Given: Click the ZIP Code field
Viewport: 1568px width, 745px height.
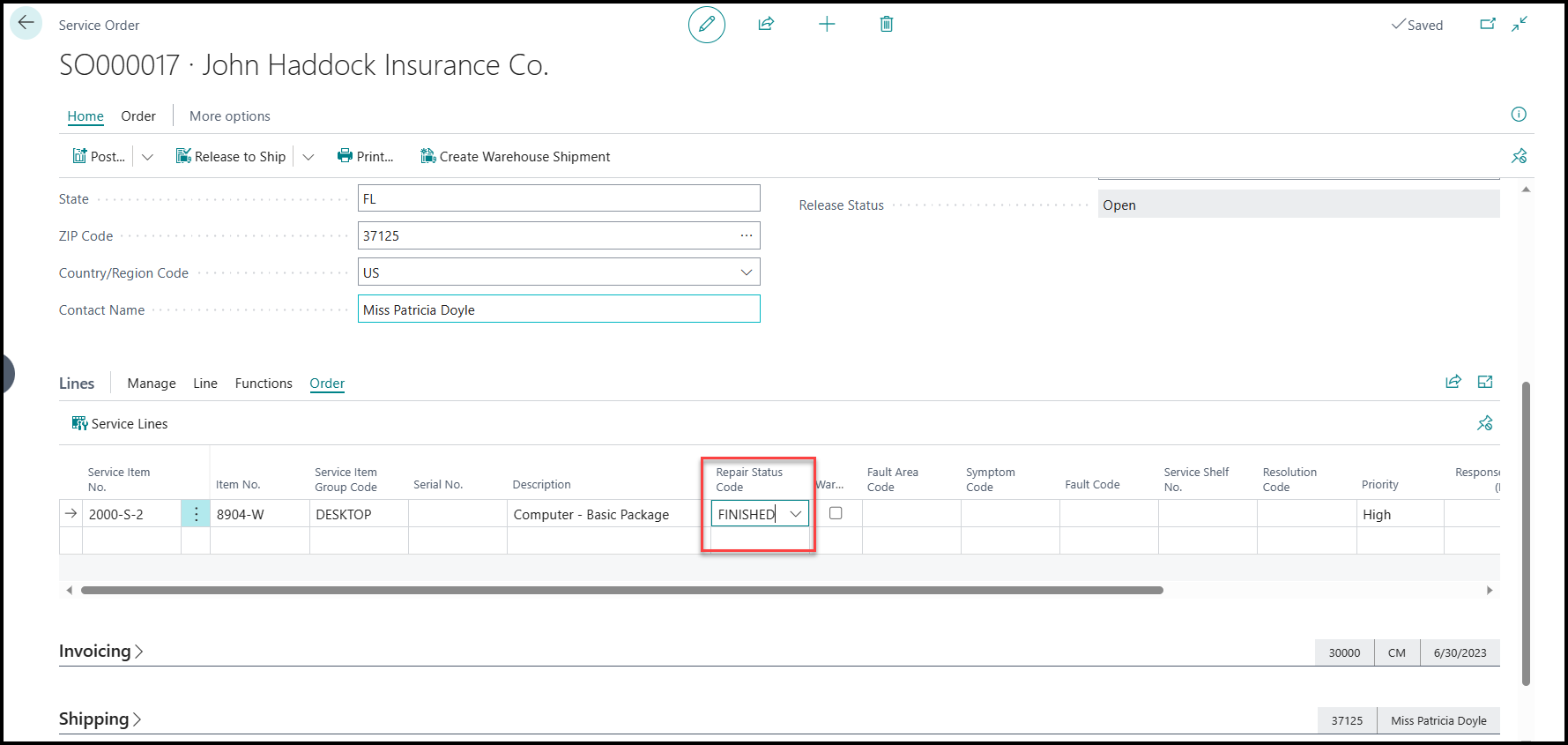Looking at the screenshot, I should [559, 235].
